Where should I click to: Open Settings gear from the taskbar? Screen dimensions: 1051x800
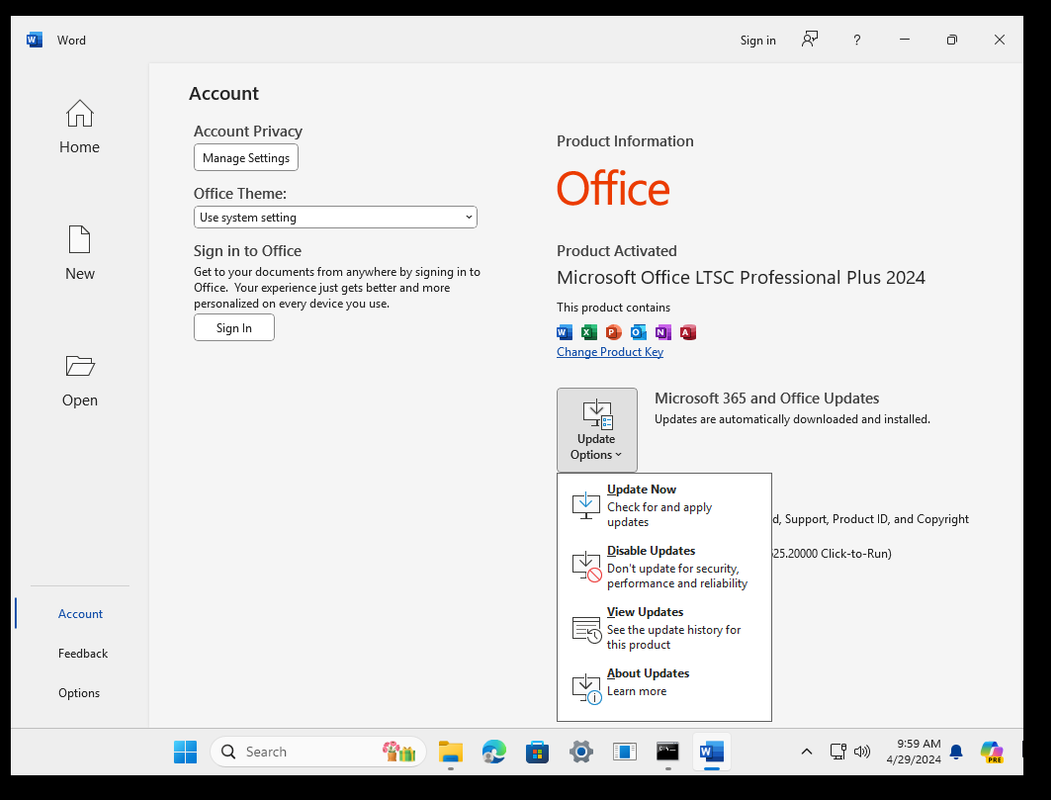pos(581,752)
